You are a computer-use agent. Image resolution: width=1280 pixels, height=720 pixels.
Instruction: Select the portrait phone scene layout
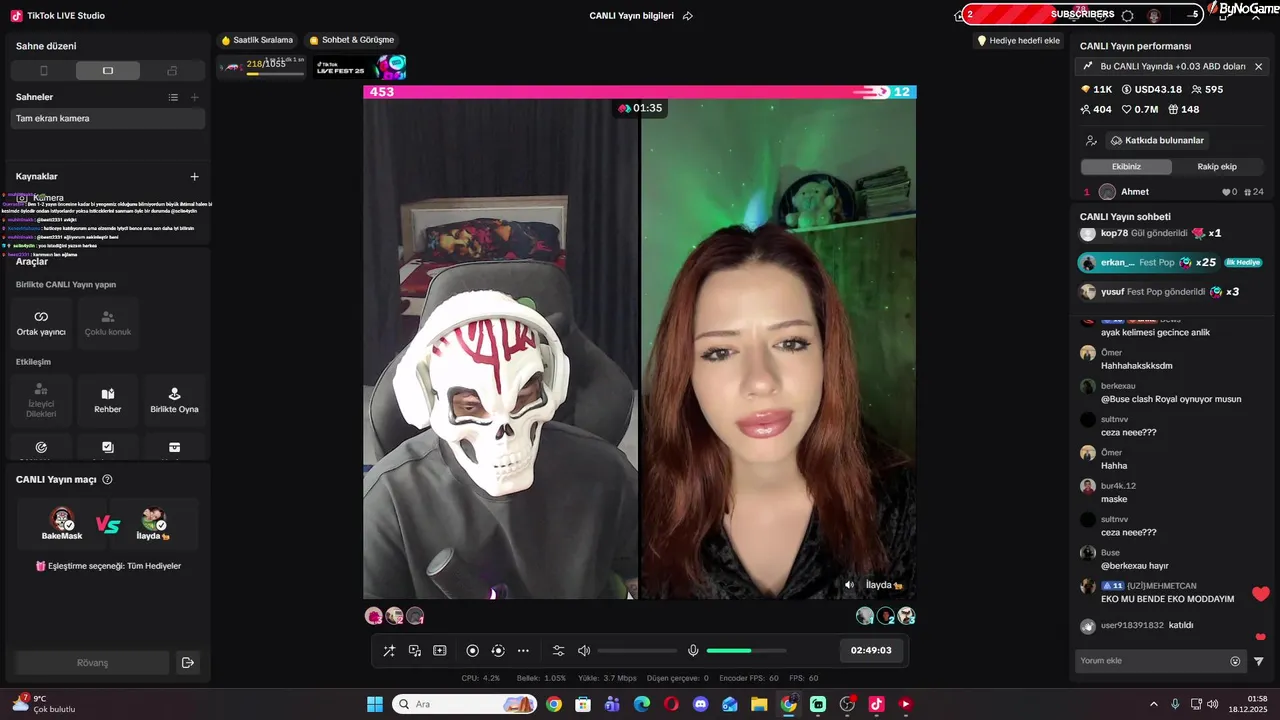click(43, 71)
